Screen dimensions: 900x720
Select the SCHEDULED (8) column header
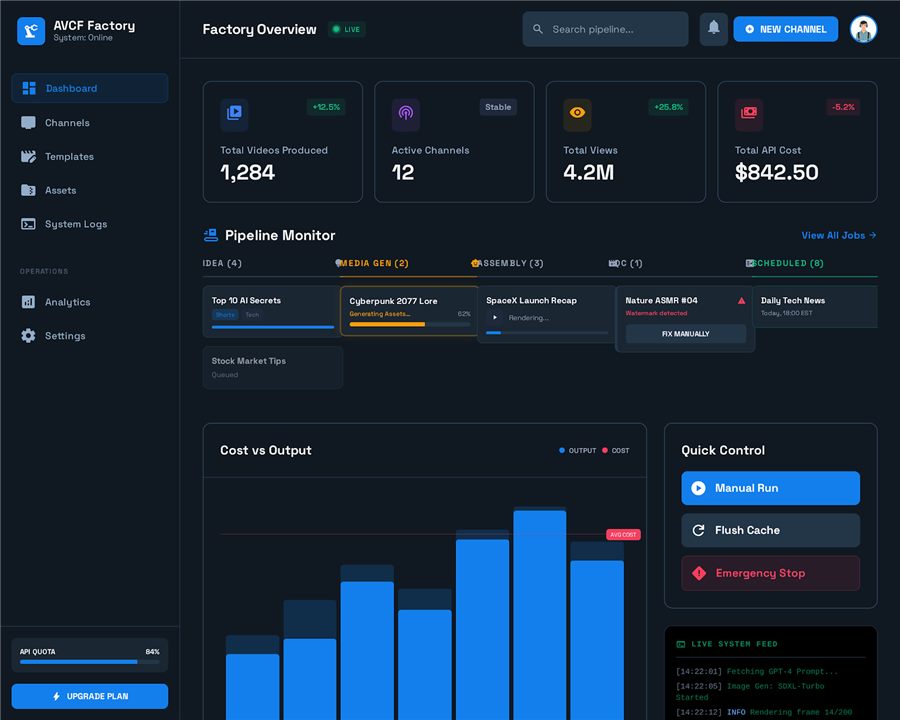point(788,263)
